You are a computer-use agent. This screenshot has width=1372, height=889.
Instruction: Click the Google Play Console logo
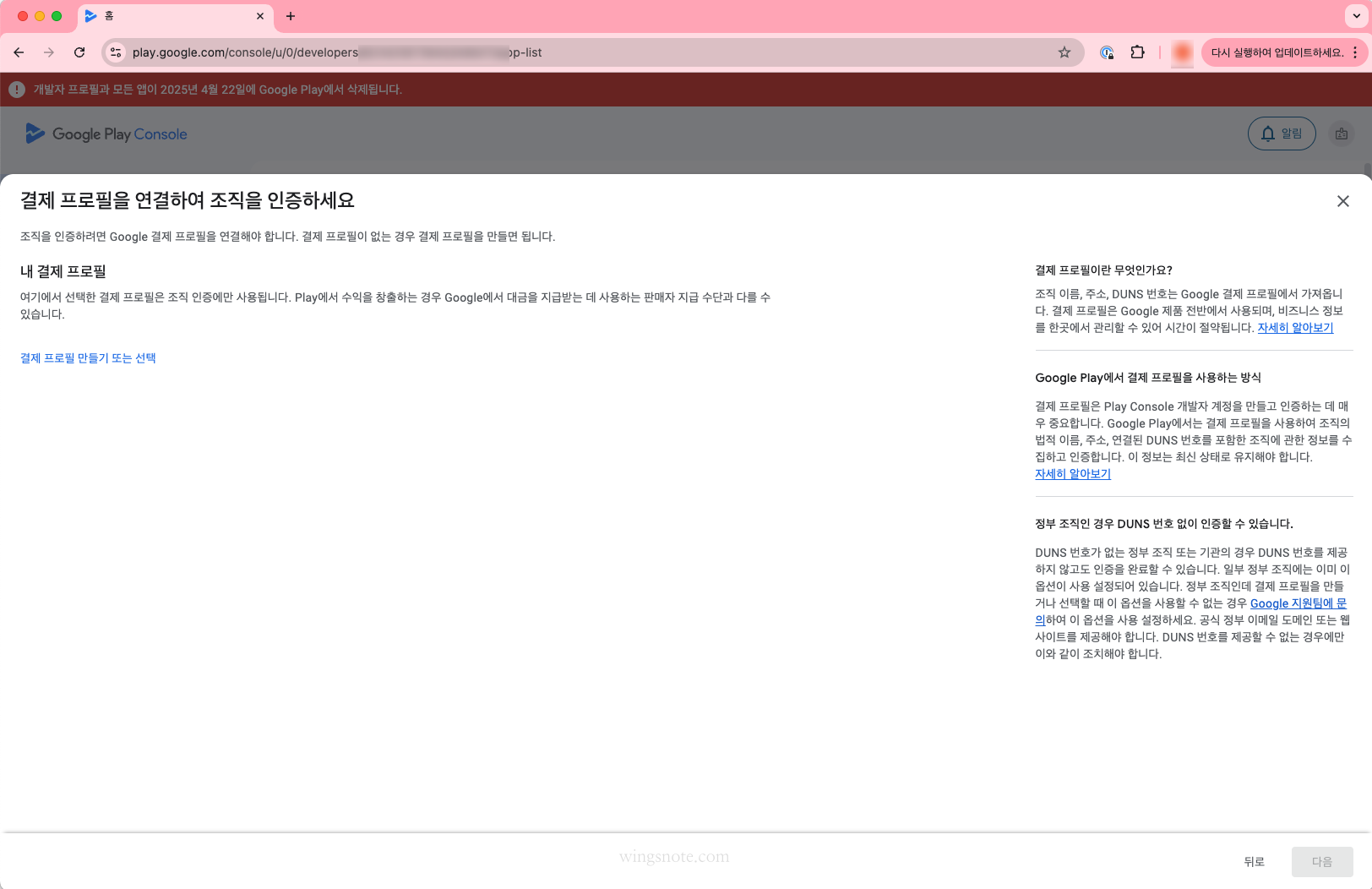[x=106, y=134]
